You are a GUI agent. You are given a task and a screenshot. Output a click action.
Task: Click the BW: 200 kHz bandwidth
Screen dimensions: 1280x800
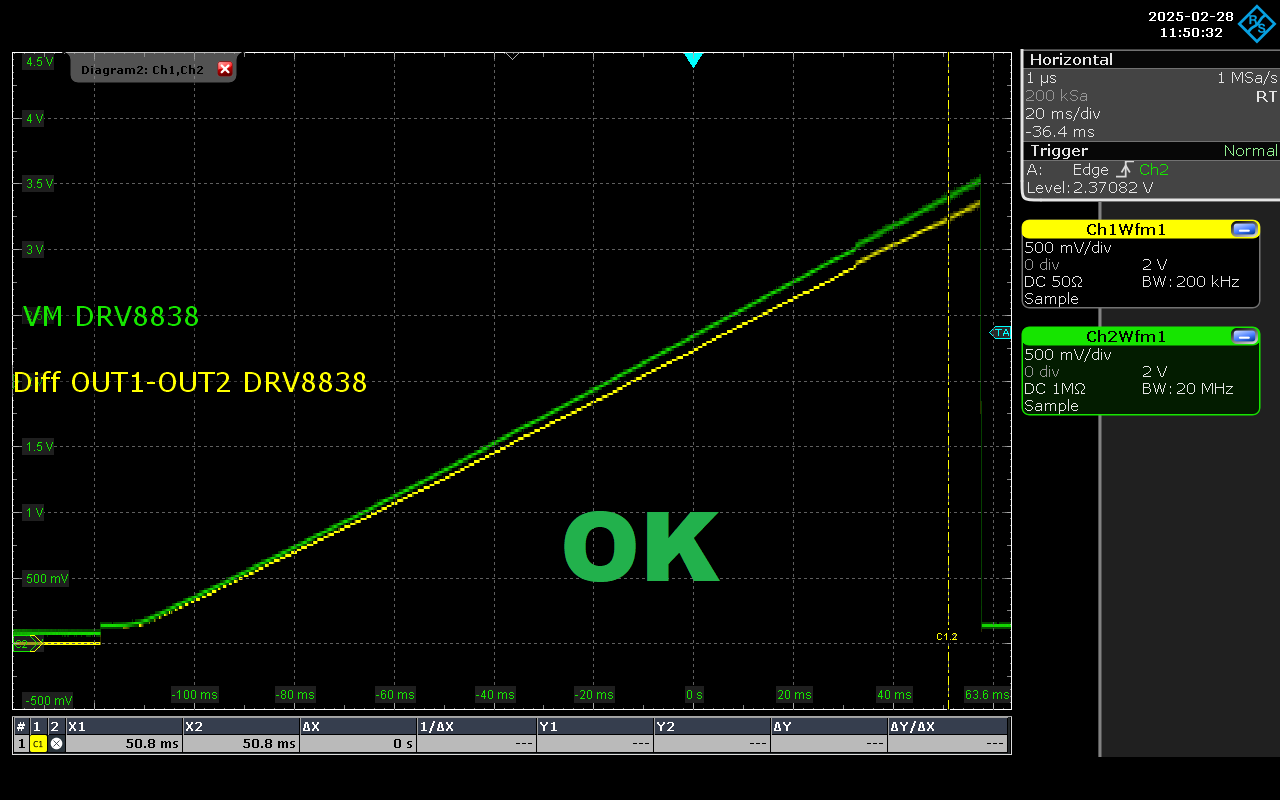[1190, 282]
